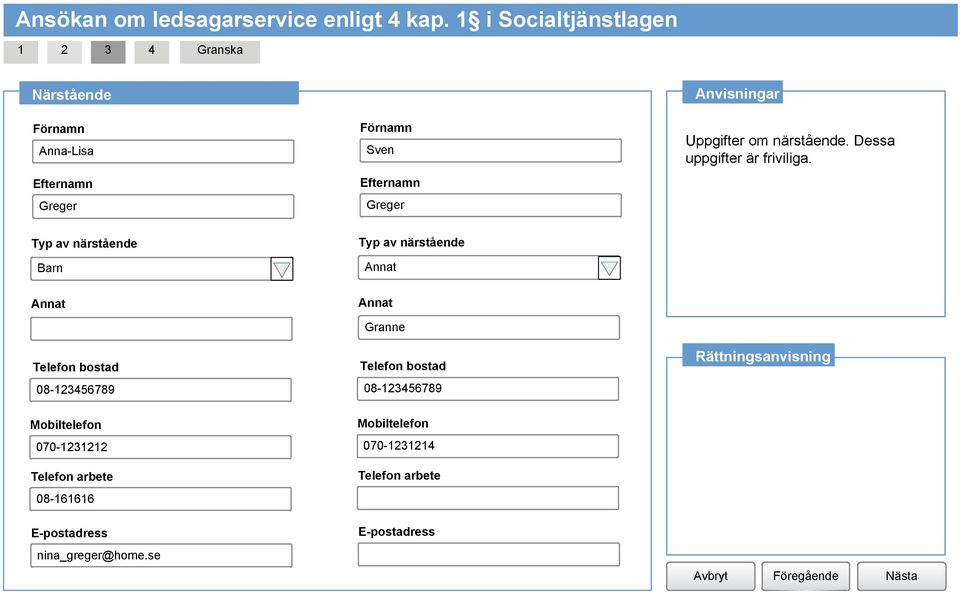The image size is (960, 592).
Task: Edit right Telefon bostad field
Action: 488,389
